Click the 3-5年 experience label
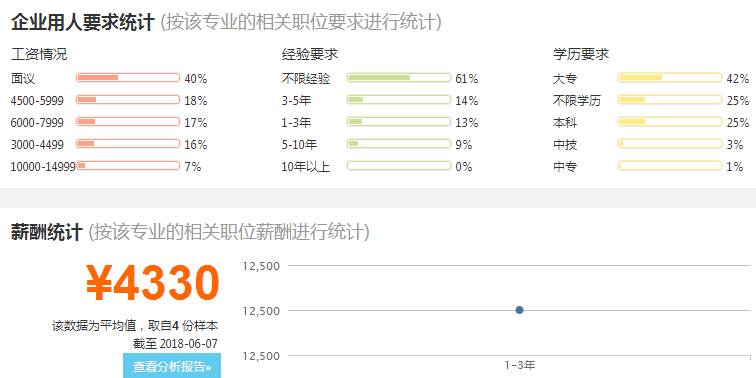Image resolution: width=756 pixels, height=378 pixels. coord(296,101)
